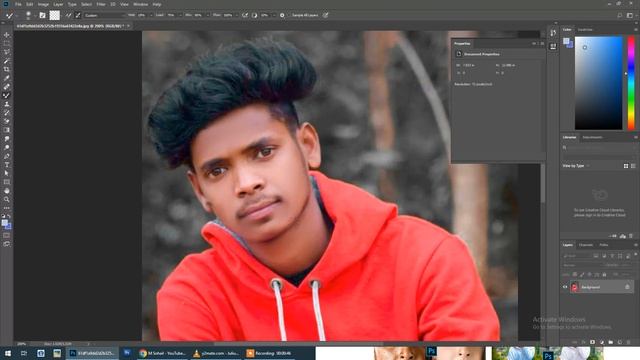Select the active Mixer Brush tool
Viewport: 640px width, 360px height.
point(7,96)
